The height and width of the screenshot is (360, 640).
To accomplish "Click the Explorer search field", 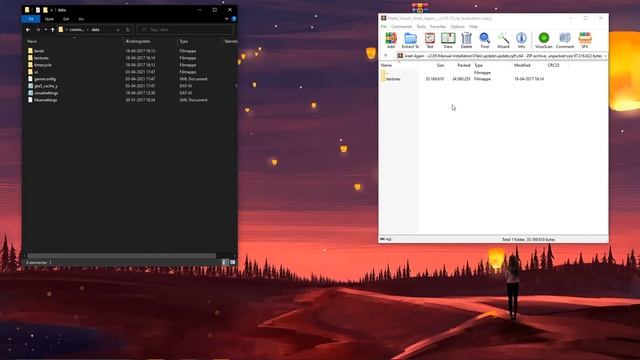I will point(186,30).
